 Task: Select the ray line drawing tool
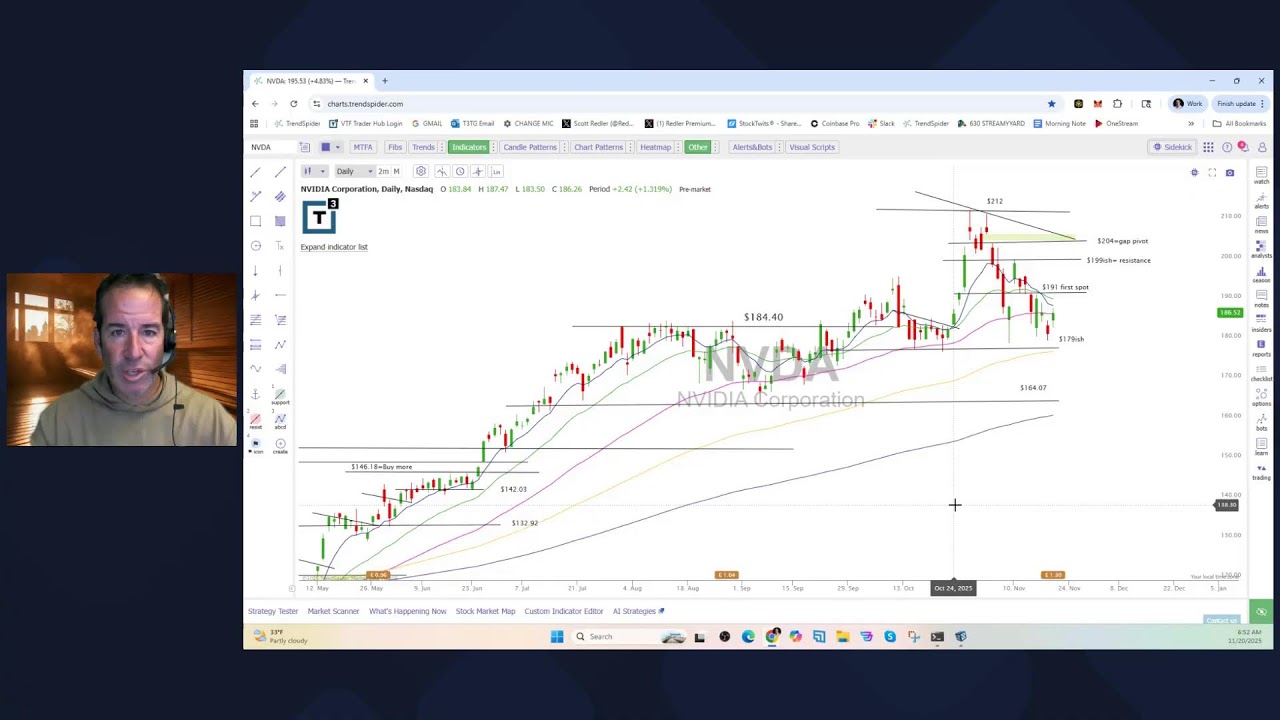(280, 172)
